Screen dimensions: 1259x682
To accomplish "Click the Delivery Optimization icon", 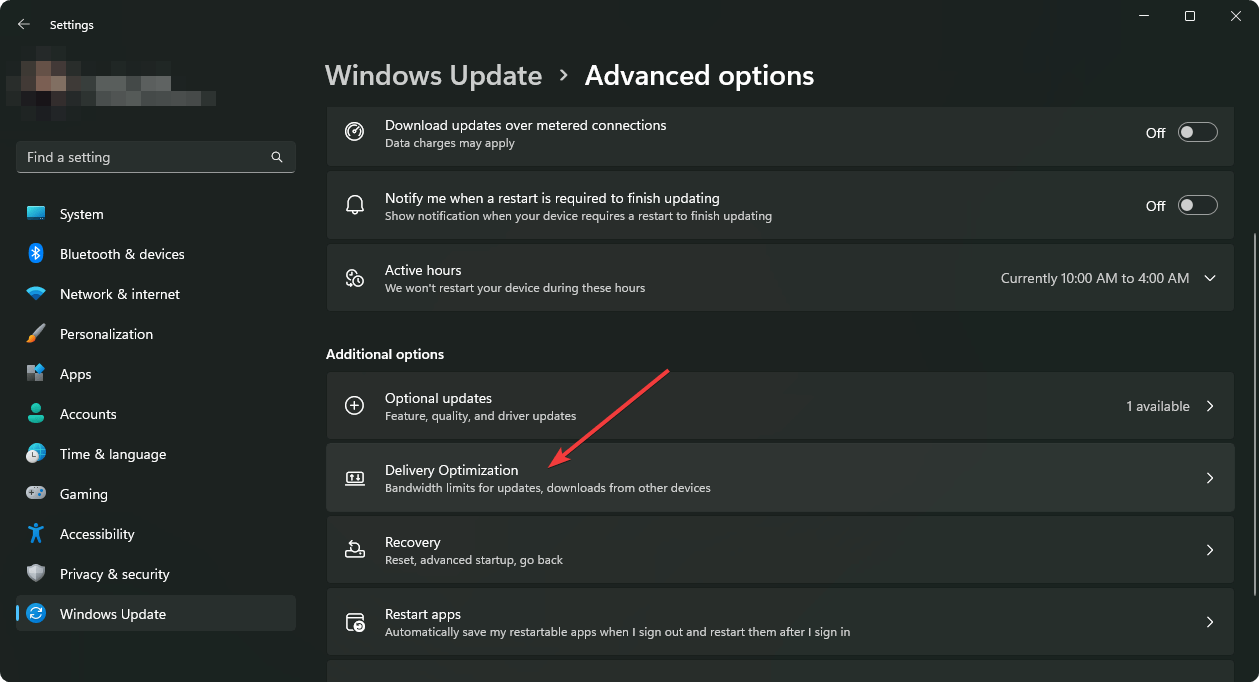I will click(x=355, y=478).
